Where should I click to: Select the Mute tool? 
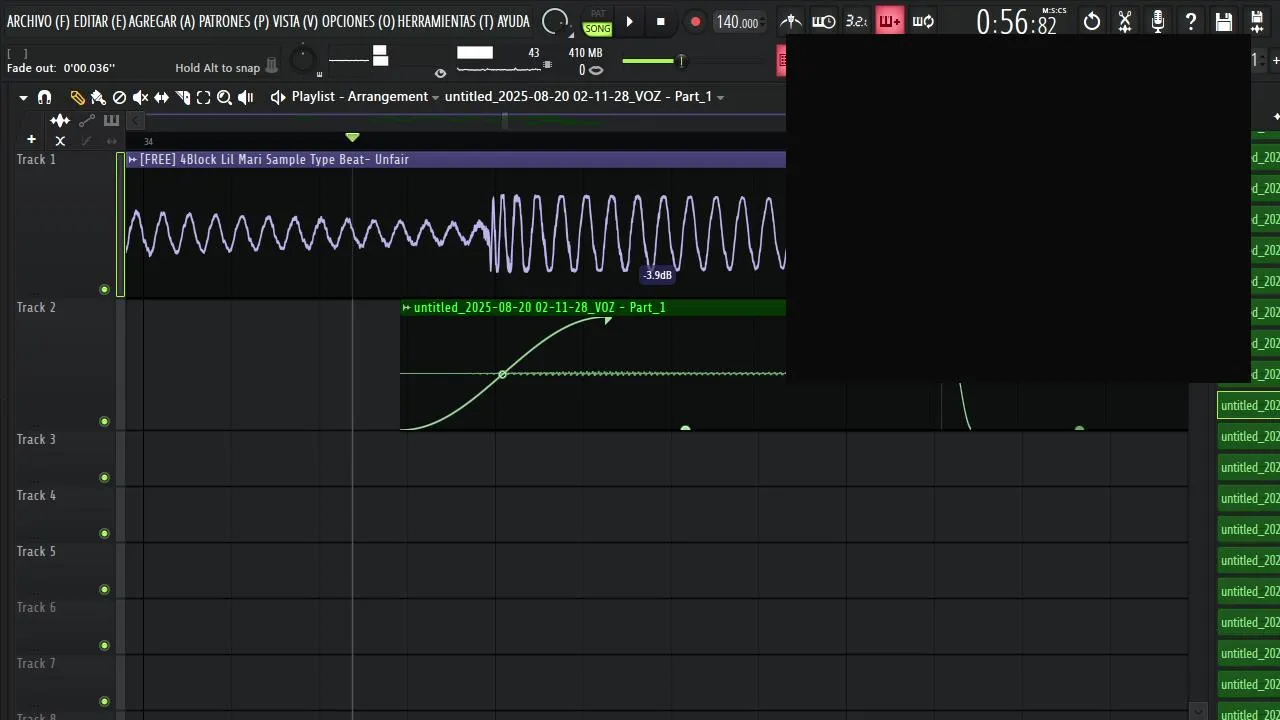tap(140, 97)
